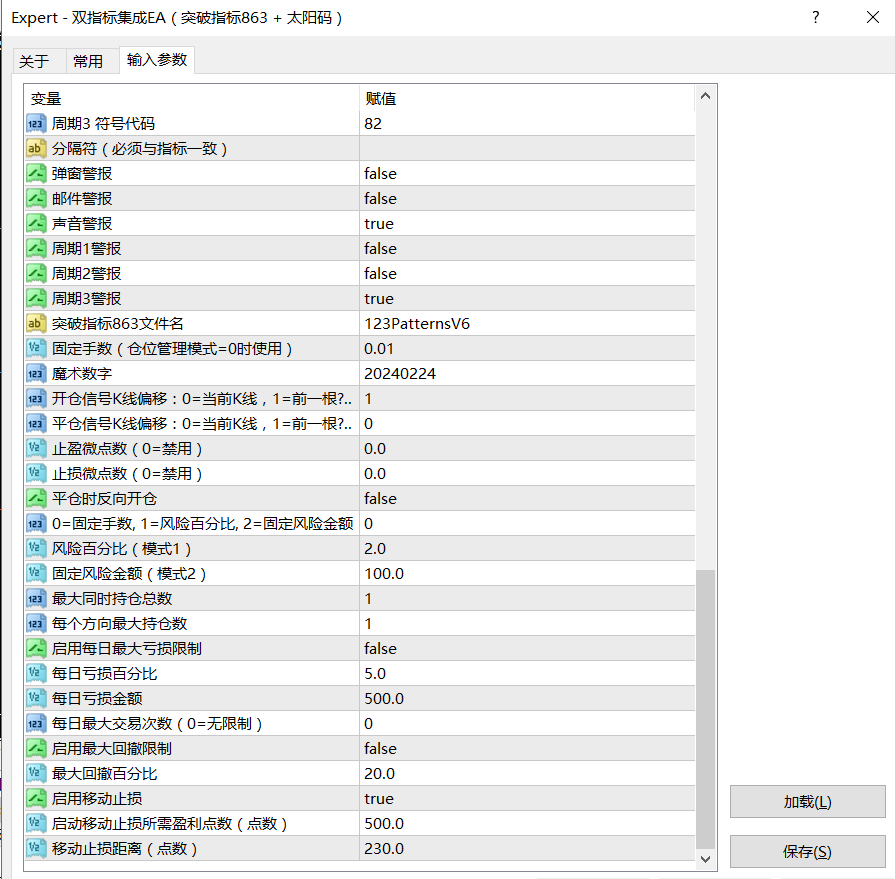
Task: Click the double icon beside 止损微点数
Action: [x=35, y=474]
